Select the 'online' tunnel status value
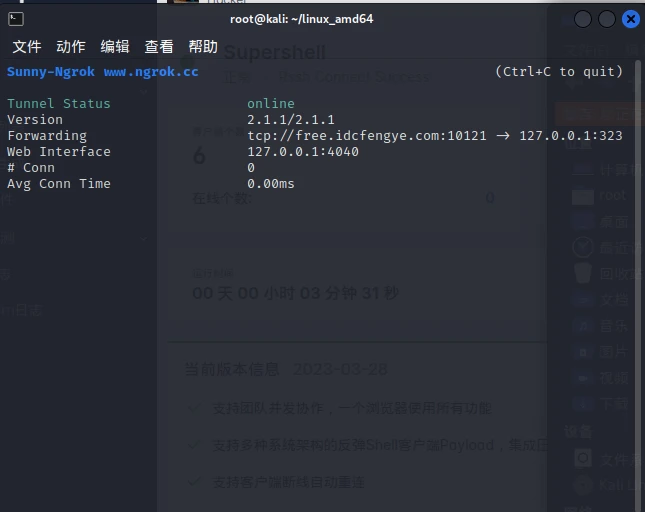 [271, 103]
